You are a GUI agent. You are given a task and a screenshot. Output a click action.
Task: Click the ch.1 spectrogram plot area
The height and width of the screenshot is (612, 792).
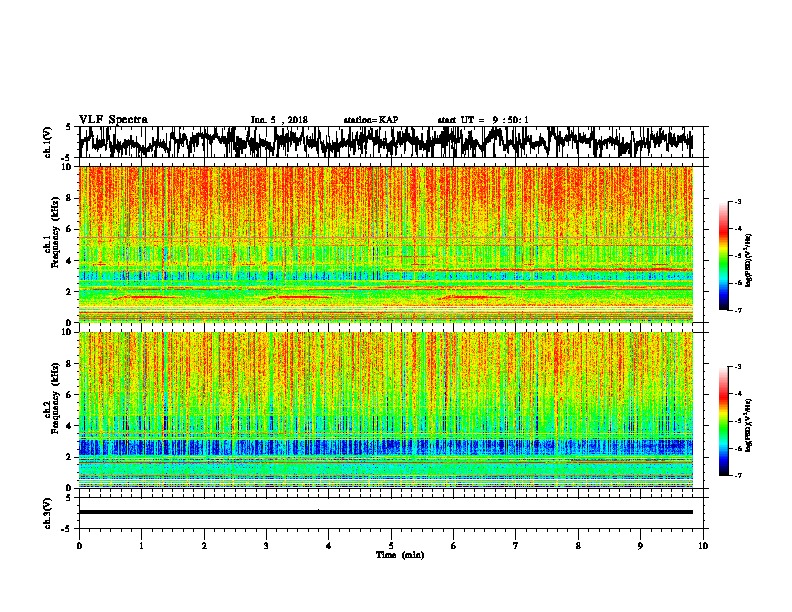[x=386, y=244]
